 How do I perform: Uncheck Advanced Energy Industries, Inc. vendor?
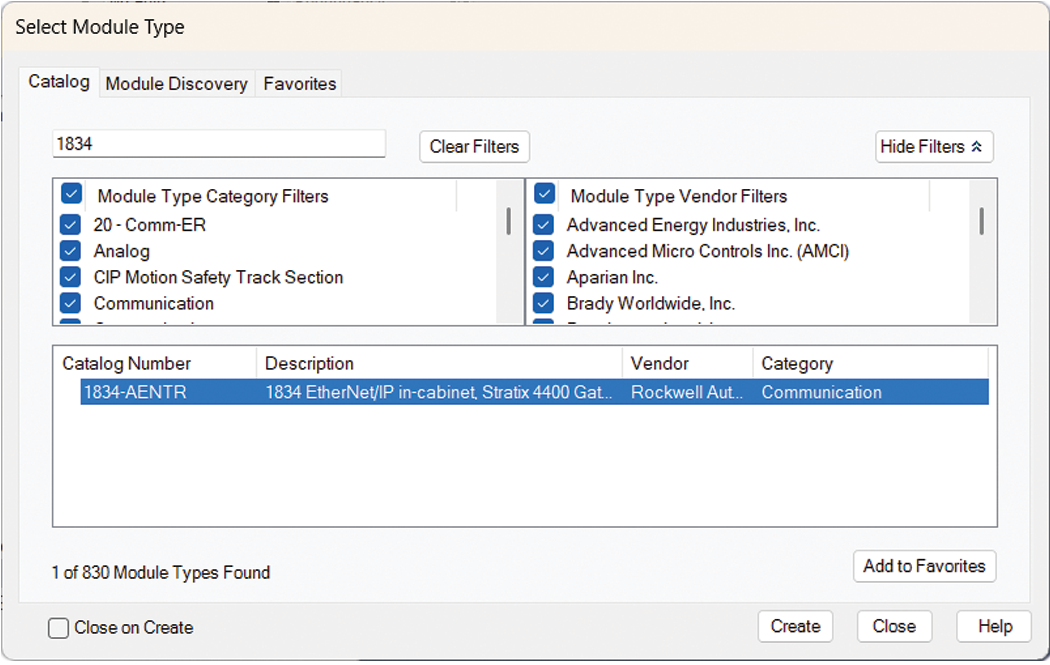(x=543, y=224)
